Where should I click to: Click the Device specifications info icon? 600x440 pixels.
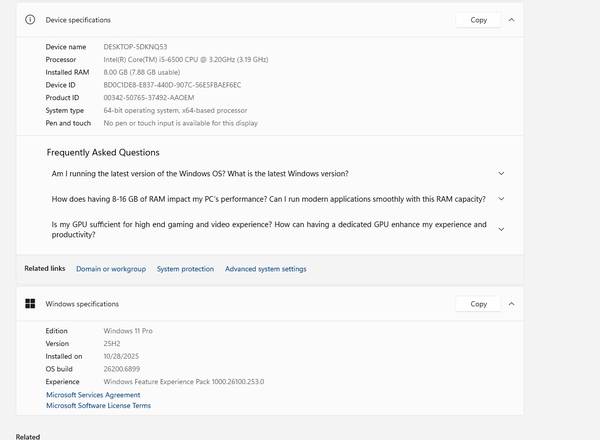(30, 20)
